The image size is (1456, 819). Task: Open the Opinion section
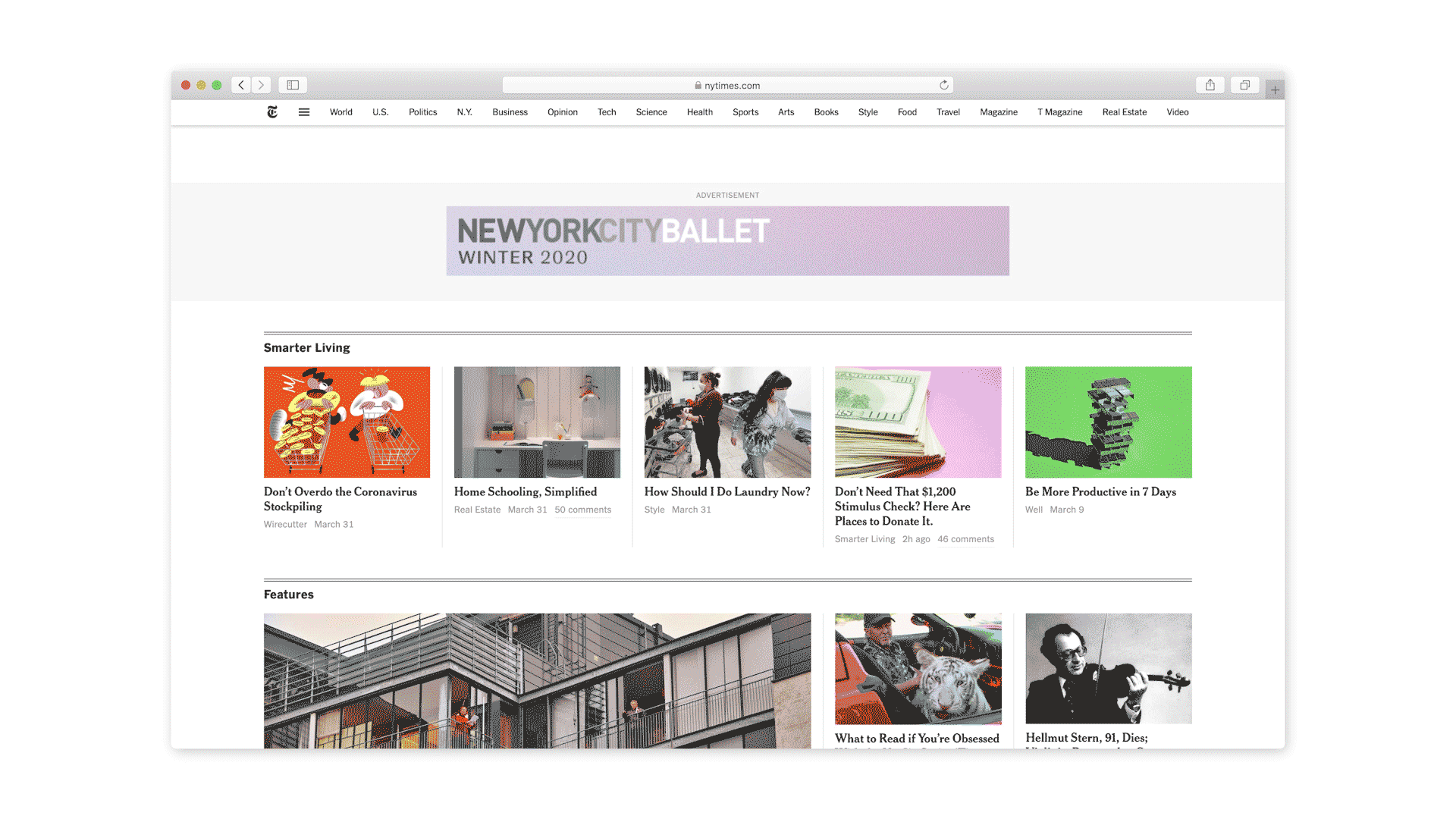coord(562,112)
